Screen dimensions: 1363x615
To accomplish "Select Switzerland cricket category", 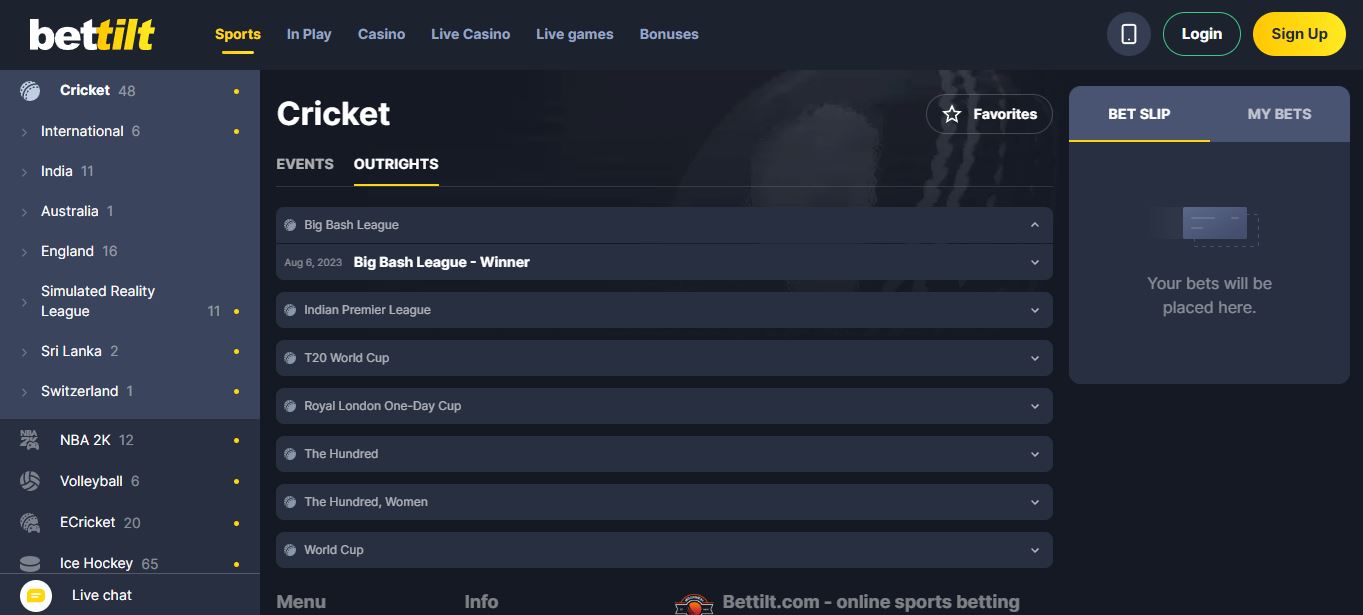I will pos(130,391).
